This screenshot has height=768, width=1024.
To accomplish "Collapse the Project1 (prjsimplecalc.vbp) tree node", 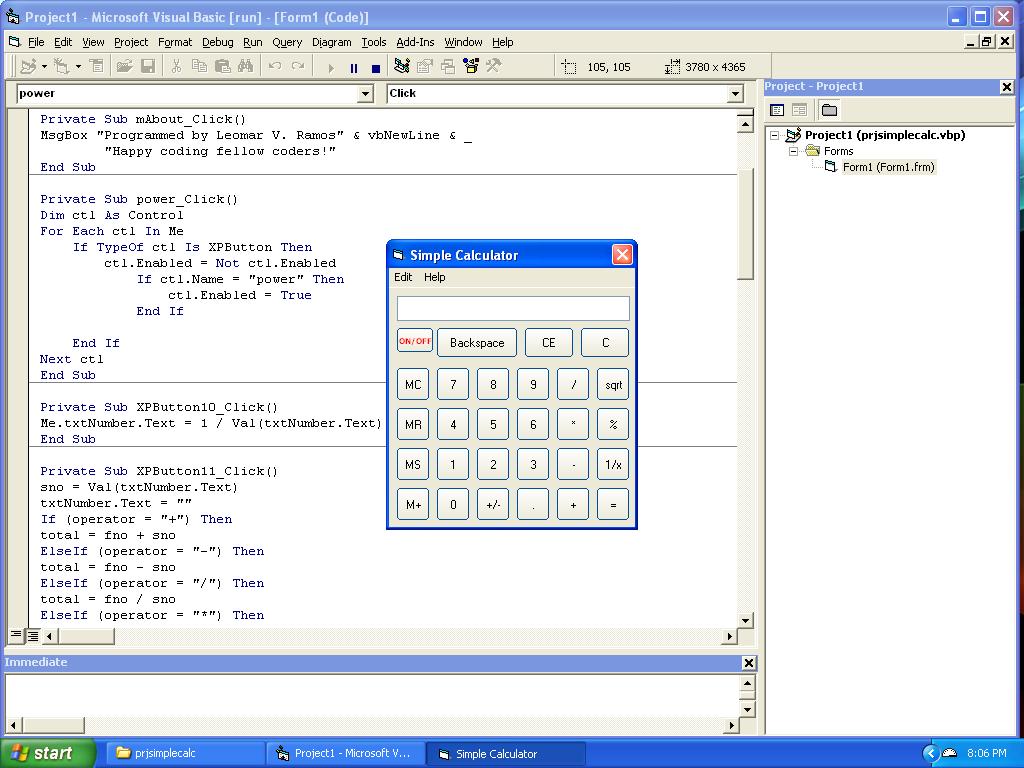I will tap(775, 136).
